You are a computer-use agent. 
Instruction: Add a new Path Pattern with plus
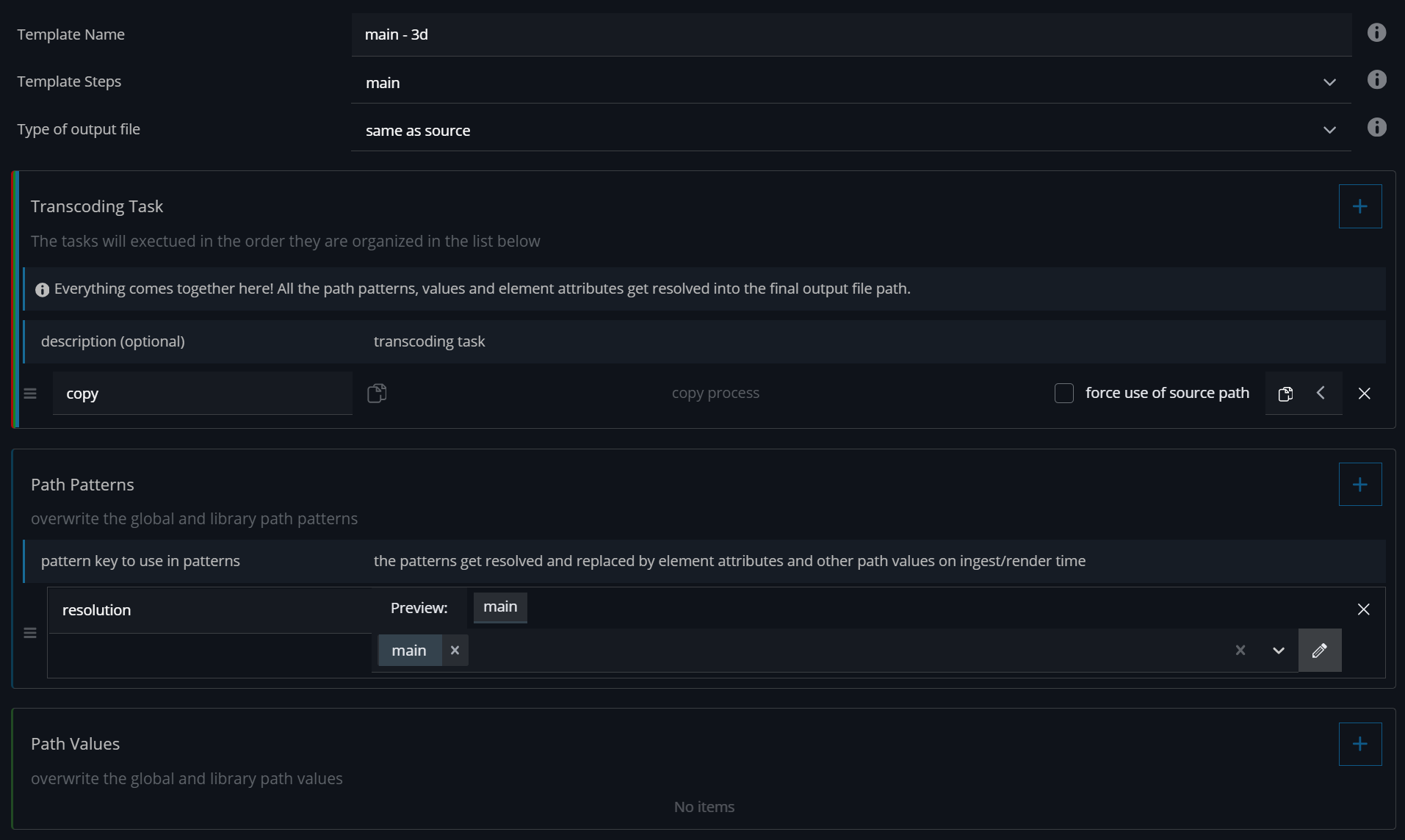click(x=1359, y=485)
